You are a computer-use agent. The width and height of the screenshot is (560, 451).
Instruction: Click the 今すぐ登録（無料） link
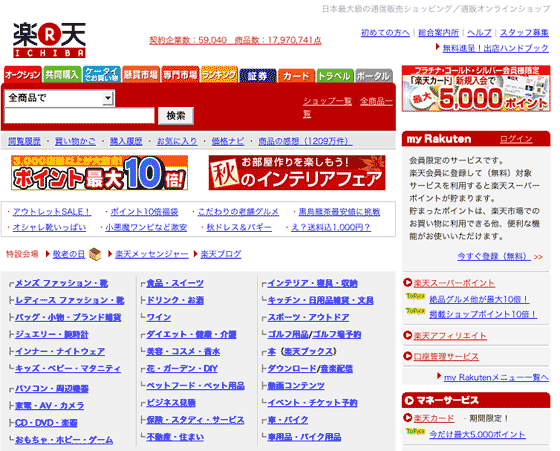coord(494,256)
